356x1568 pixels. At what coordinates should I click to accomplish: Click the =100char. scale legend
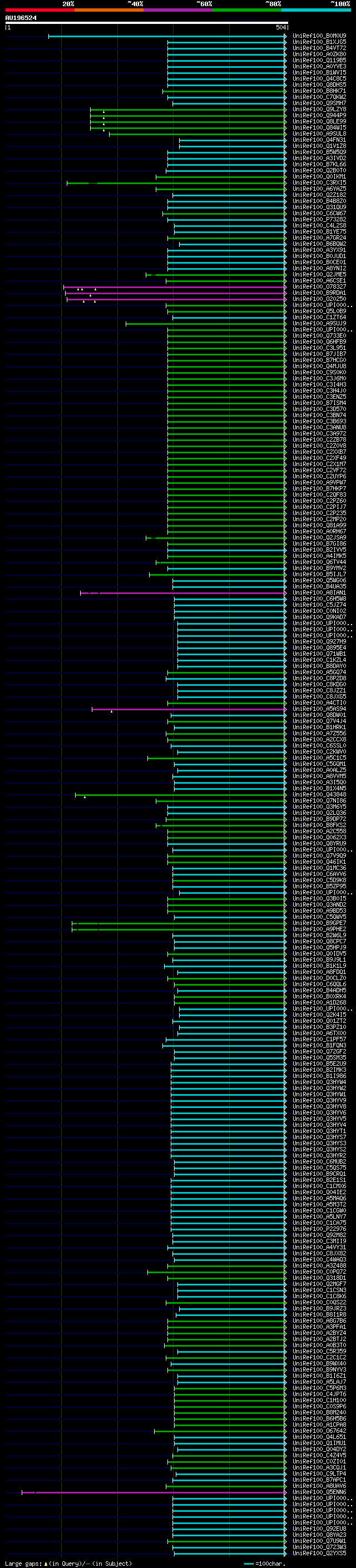[265, 1563]
